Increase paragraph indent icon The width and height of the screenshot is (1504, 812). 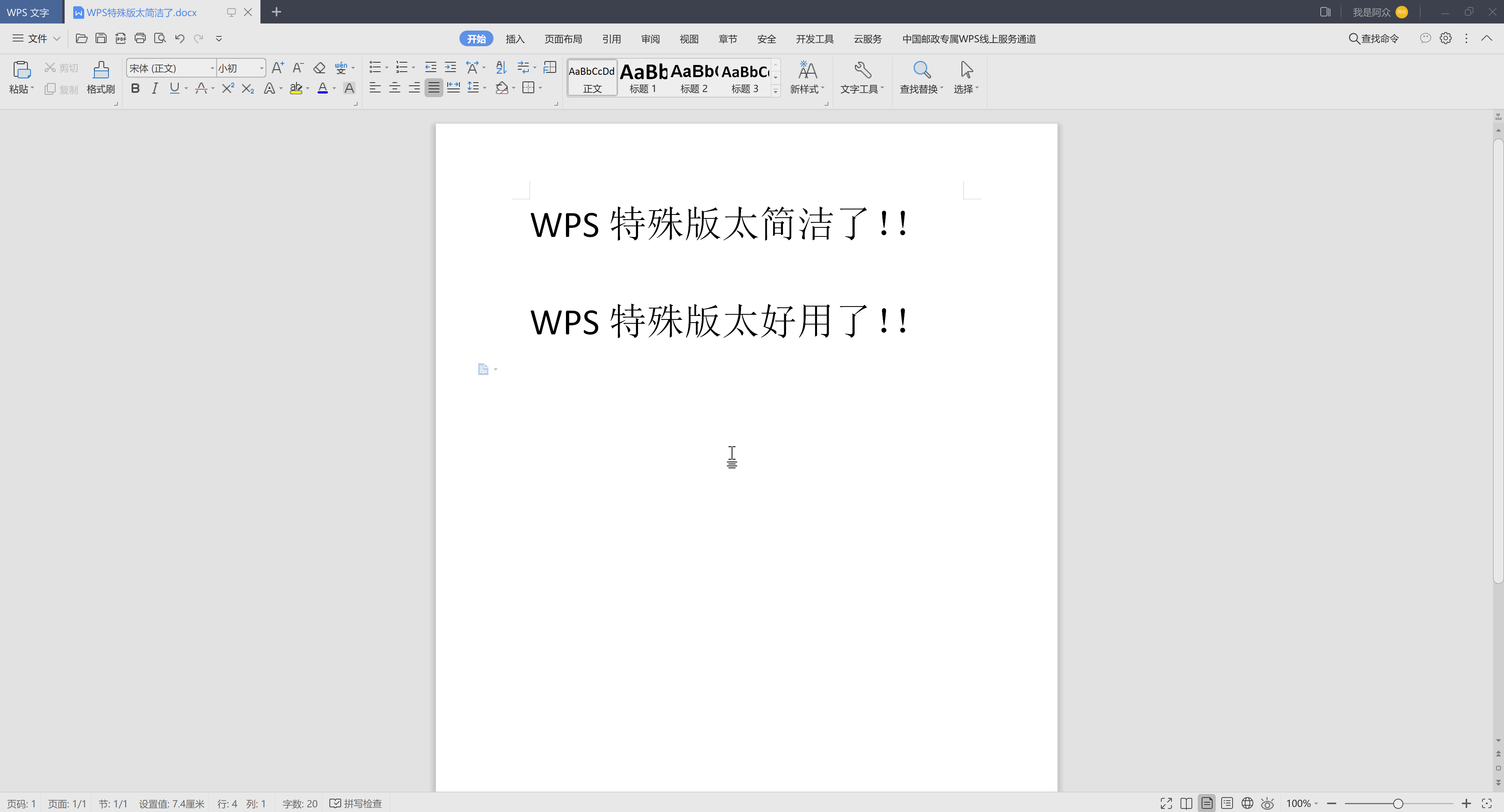pyautogui.click(x=451, y=68)
